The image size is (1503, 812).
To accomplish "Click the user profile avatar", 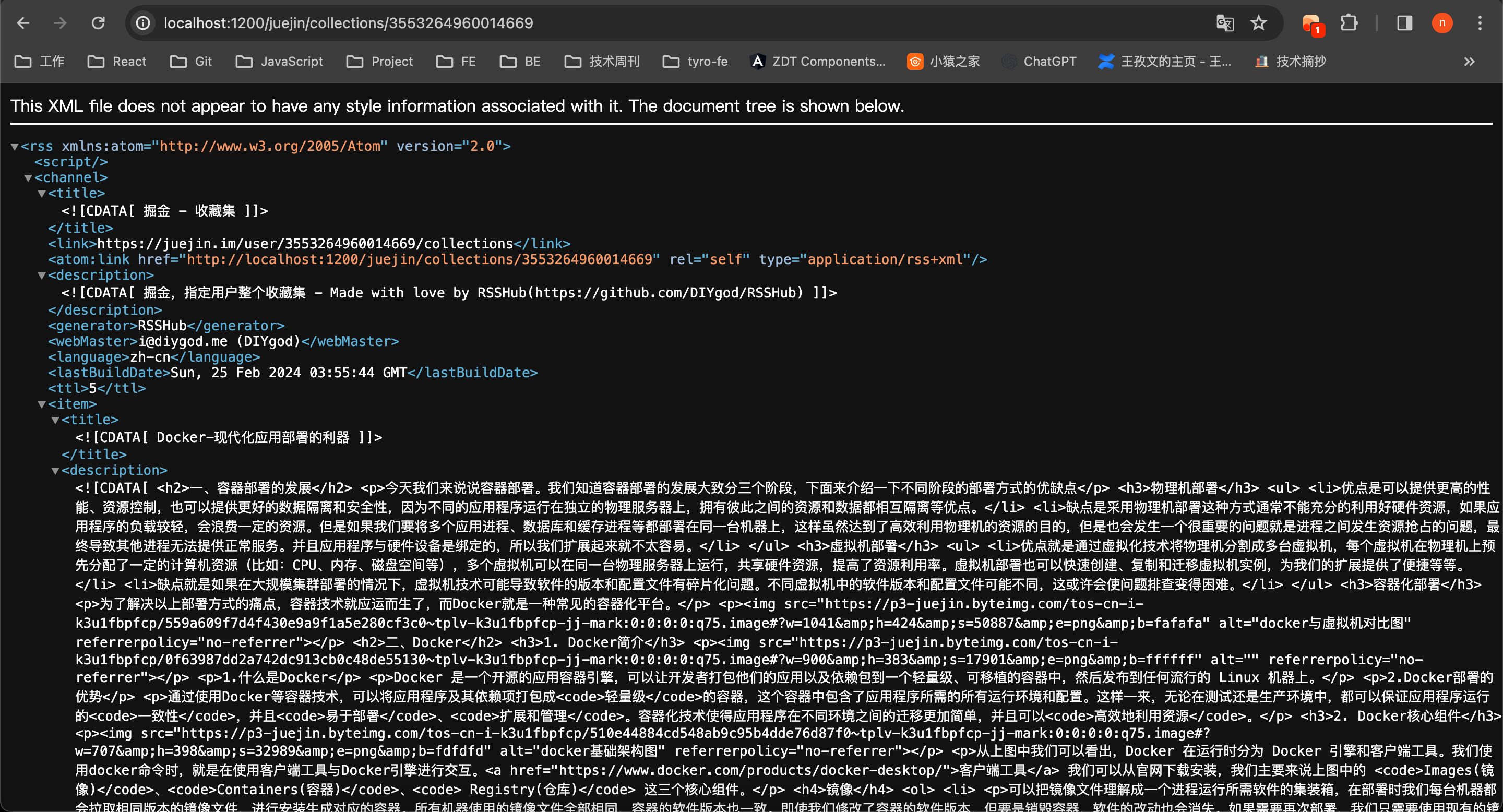I will (x=1442, y=23).
